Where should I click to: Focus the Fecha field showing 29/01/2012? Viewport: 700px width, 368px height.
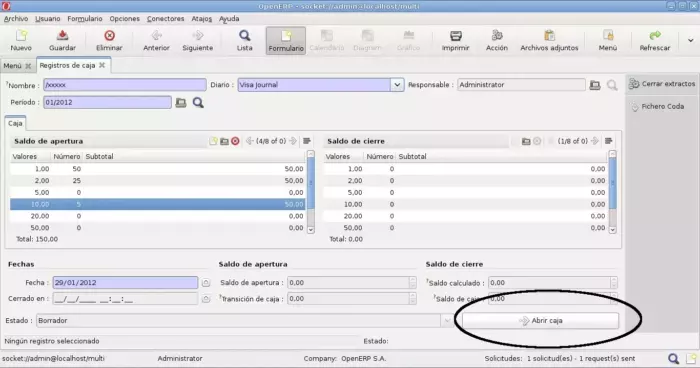pos(125,283)
